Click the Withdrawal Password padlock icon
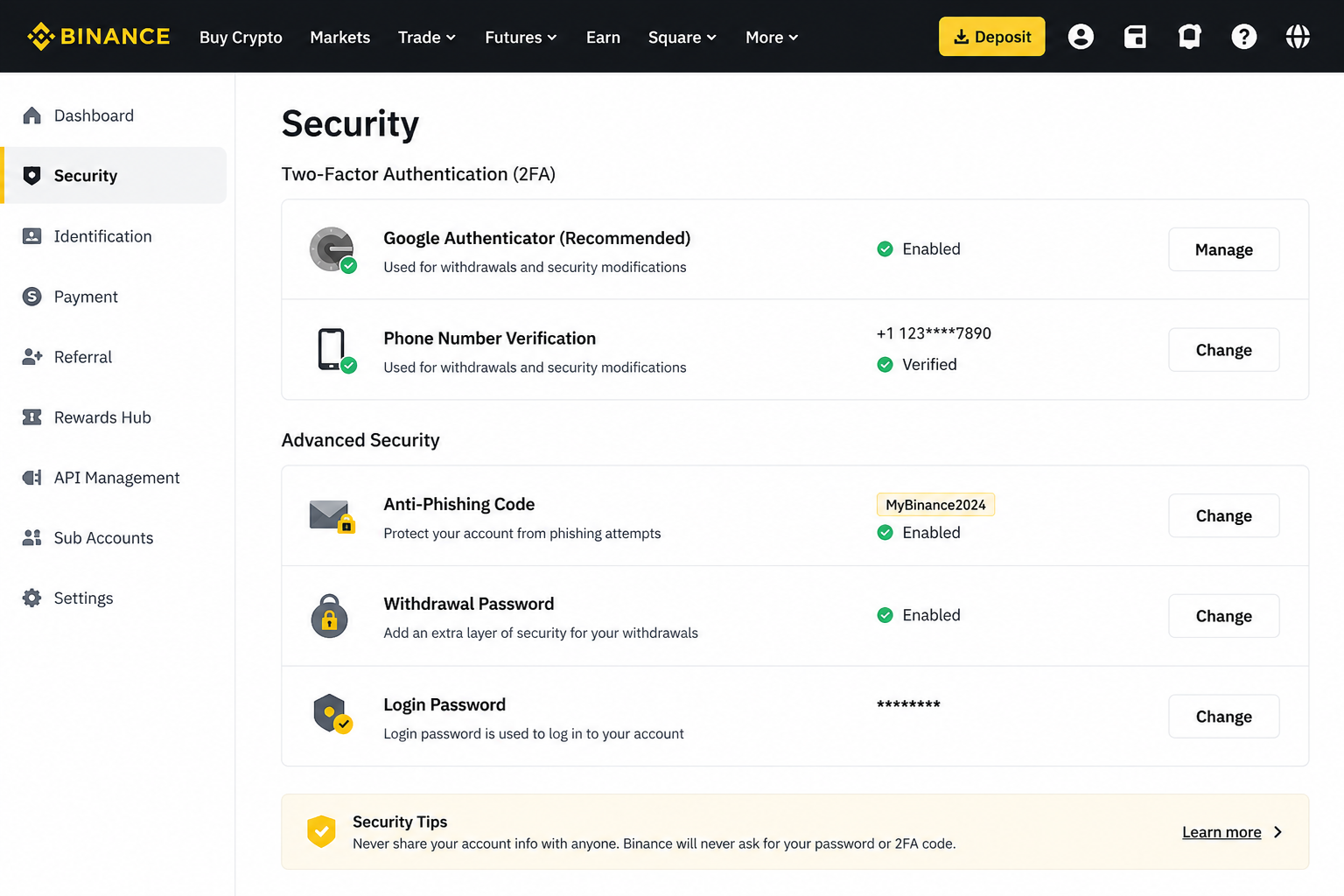Screen dimensions: 1344x896 329,616
